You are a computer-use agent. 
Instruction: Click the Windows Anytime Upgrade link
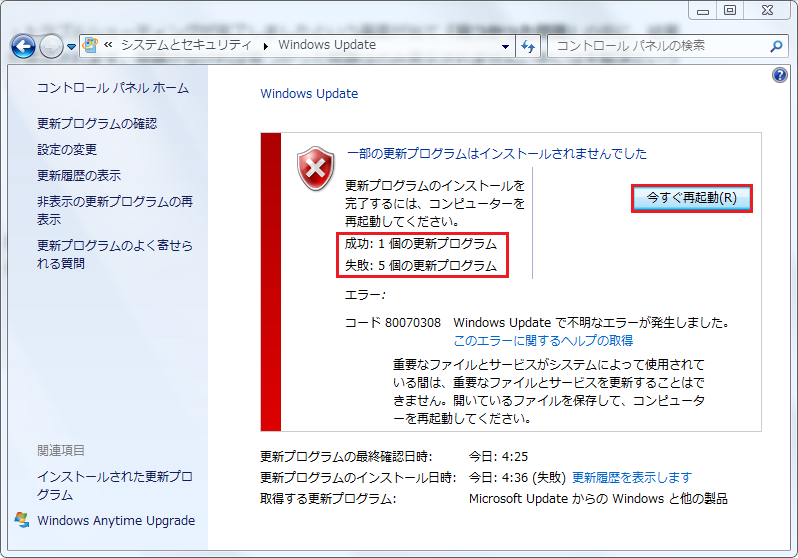pos(116,520)
